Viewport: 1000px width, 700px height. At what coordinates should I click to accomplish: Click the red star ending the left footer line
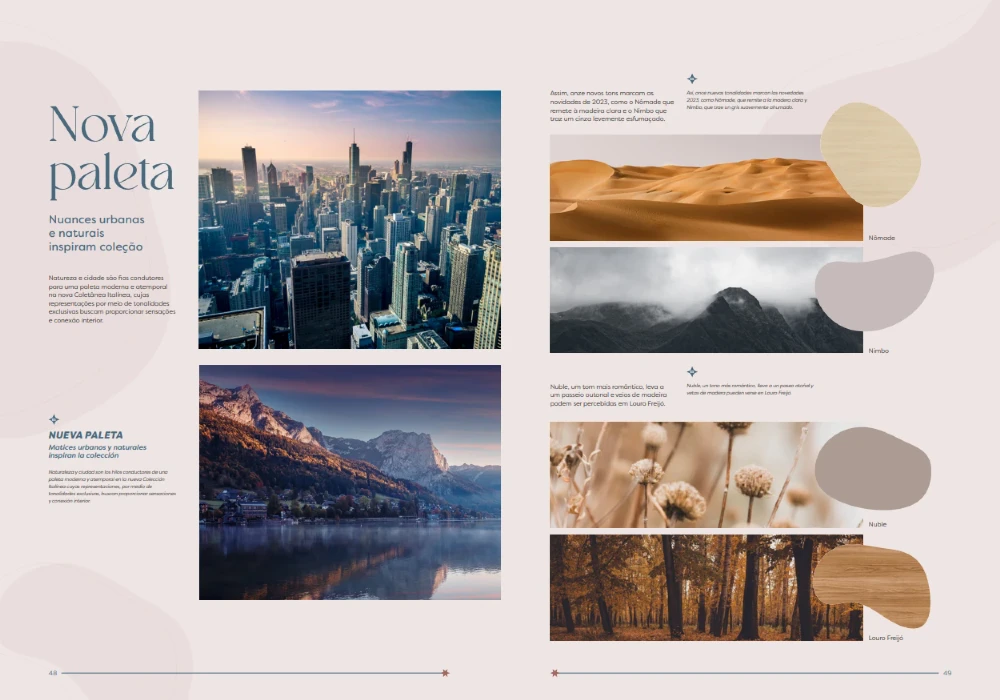tap(445, 673)
